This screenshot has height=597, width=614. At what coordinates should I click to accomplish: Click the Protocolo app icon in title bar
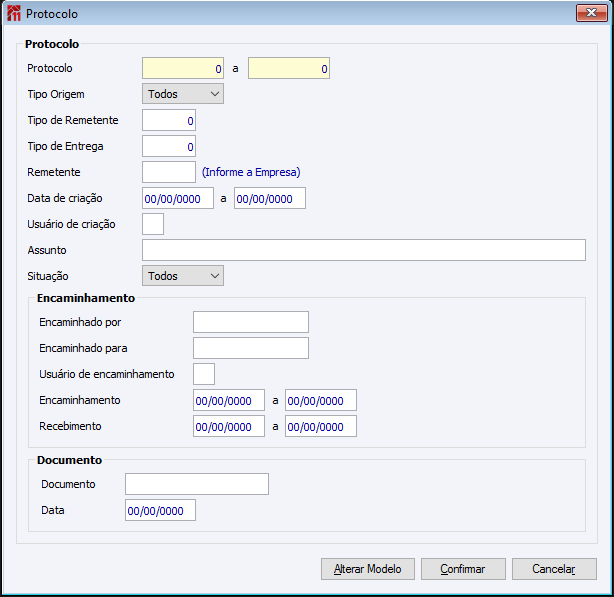14,14
